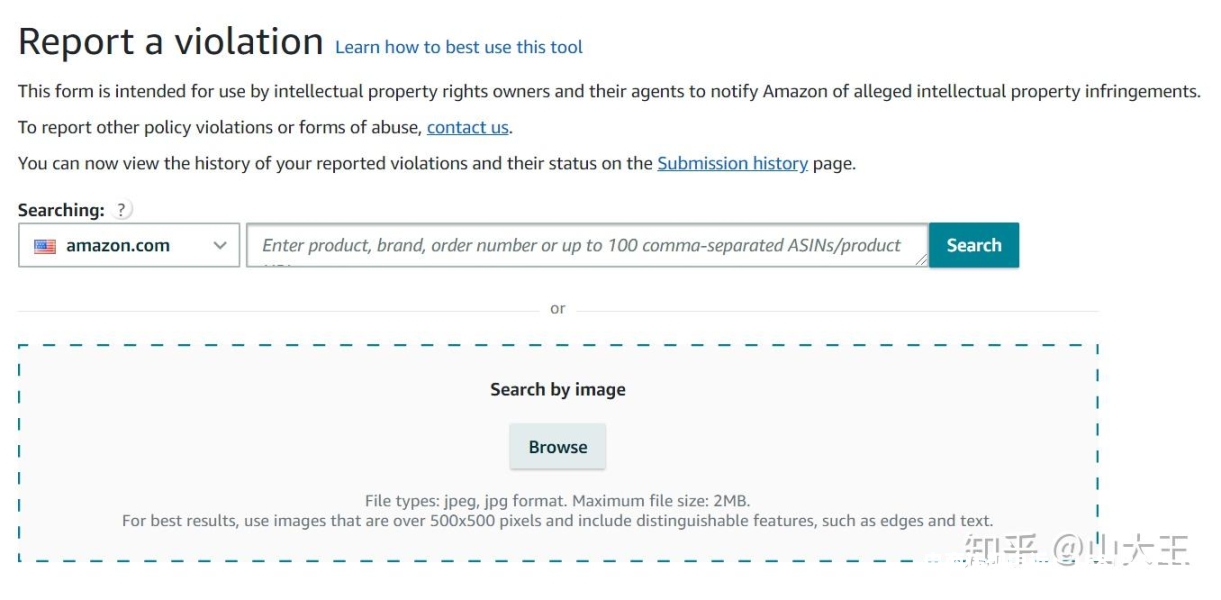
Task: Click the question mark help icon beside Searching
Action: coord(121,210)
